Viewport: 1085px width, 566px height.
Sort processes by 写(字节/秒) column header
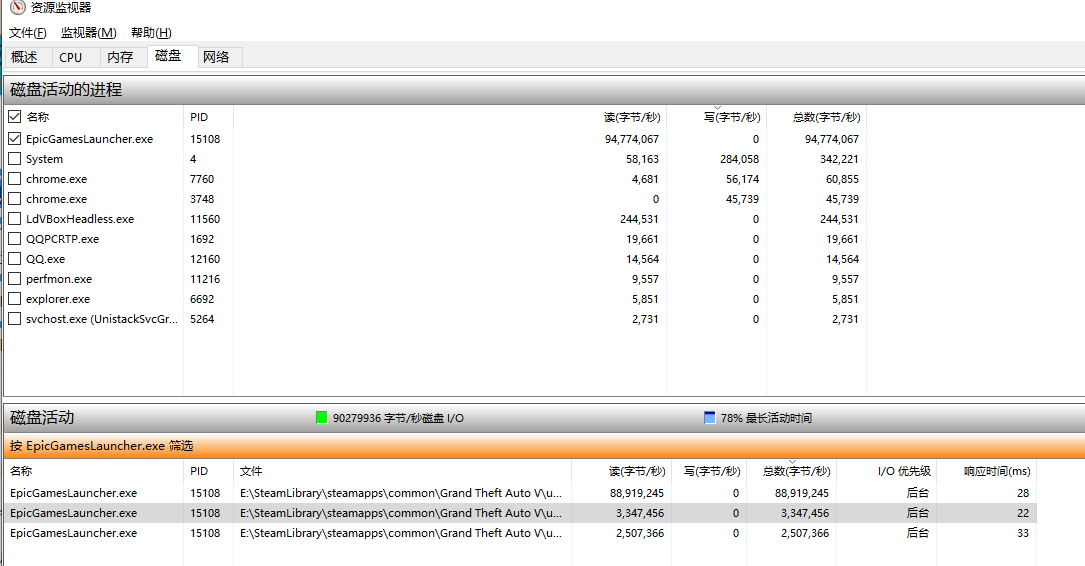(716, 117)
